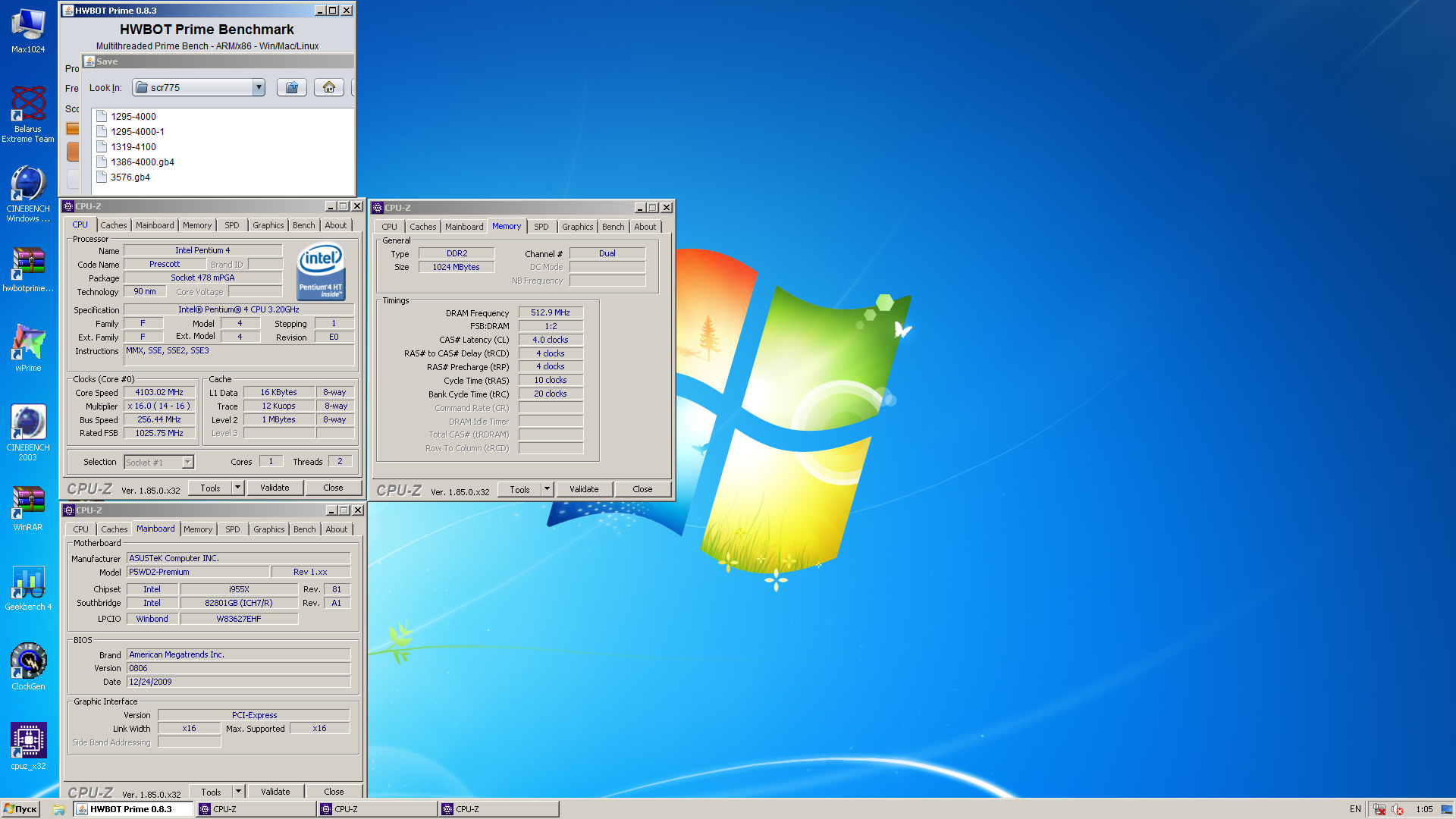Click Validate in CPU window
The width and height of the screenshot is (1456, 819).
click(x=275, y=488)
